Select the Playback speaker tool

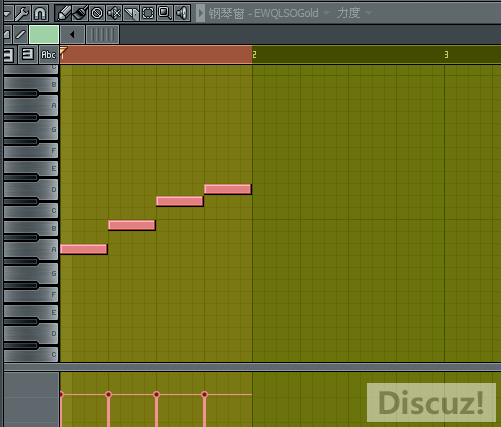[182, 13]
